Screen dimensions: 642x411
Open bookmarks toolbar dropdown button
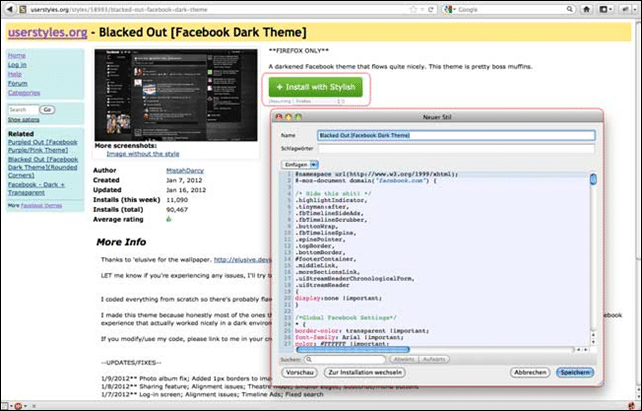pyautogui.click(x=605, y=9)
